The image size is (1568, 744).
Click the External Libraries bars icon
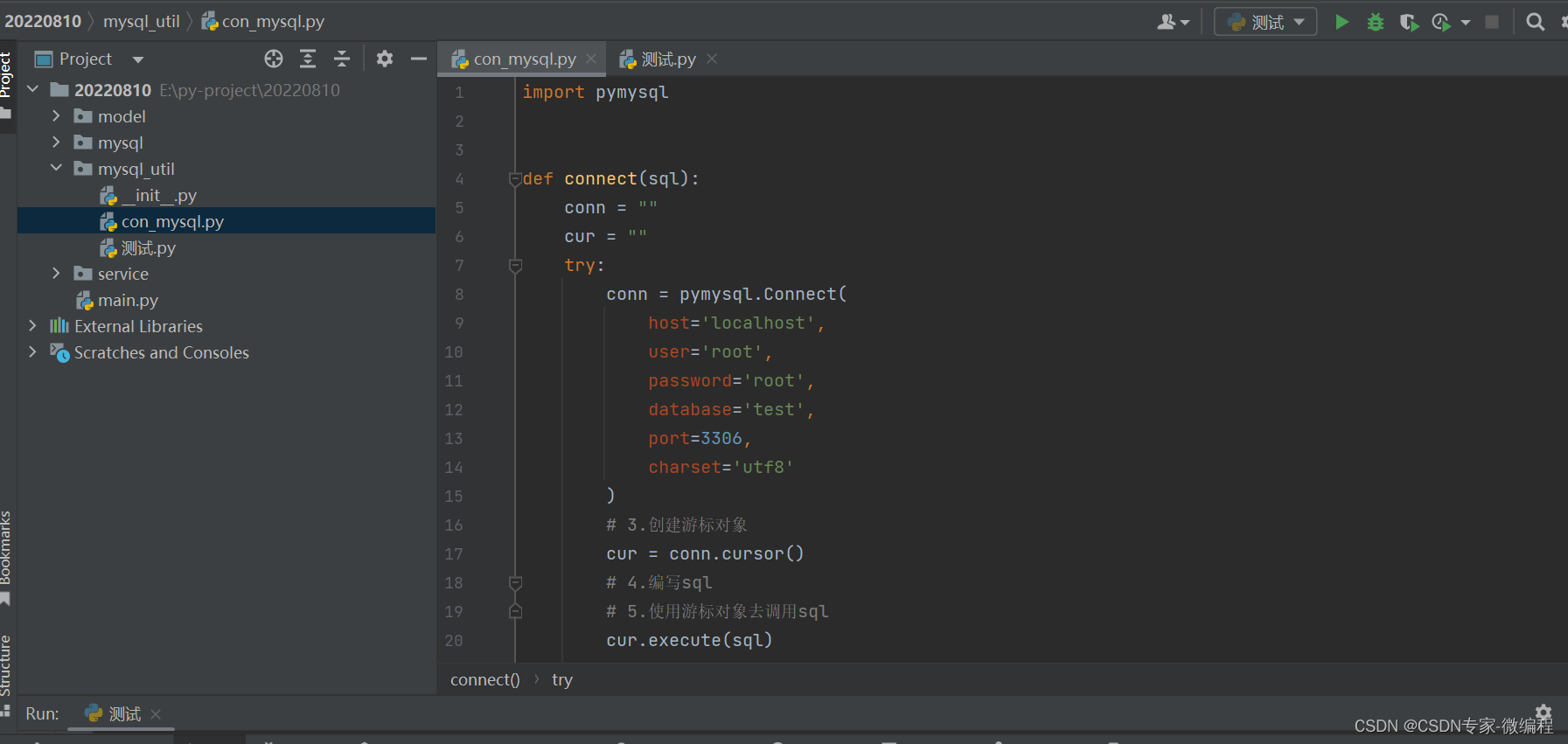coord(59,326)
